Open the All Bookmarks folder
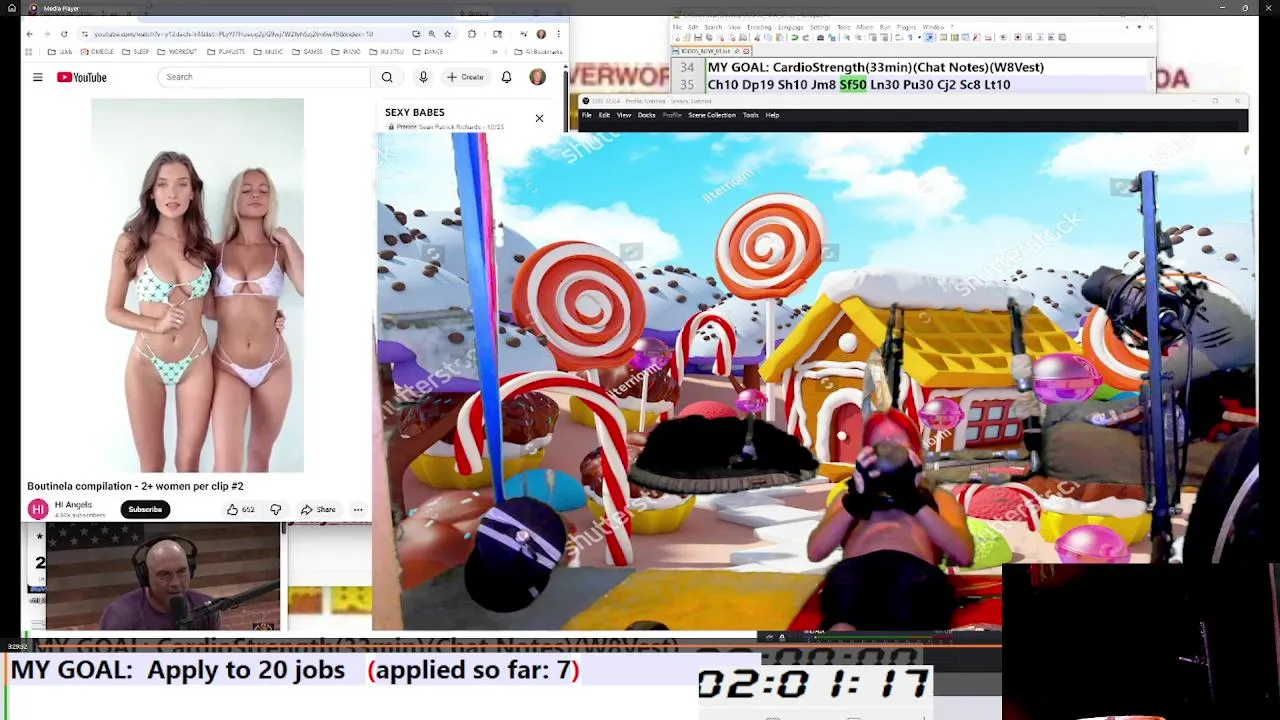This screenshot has width=1280, height=720. 538,52
